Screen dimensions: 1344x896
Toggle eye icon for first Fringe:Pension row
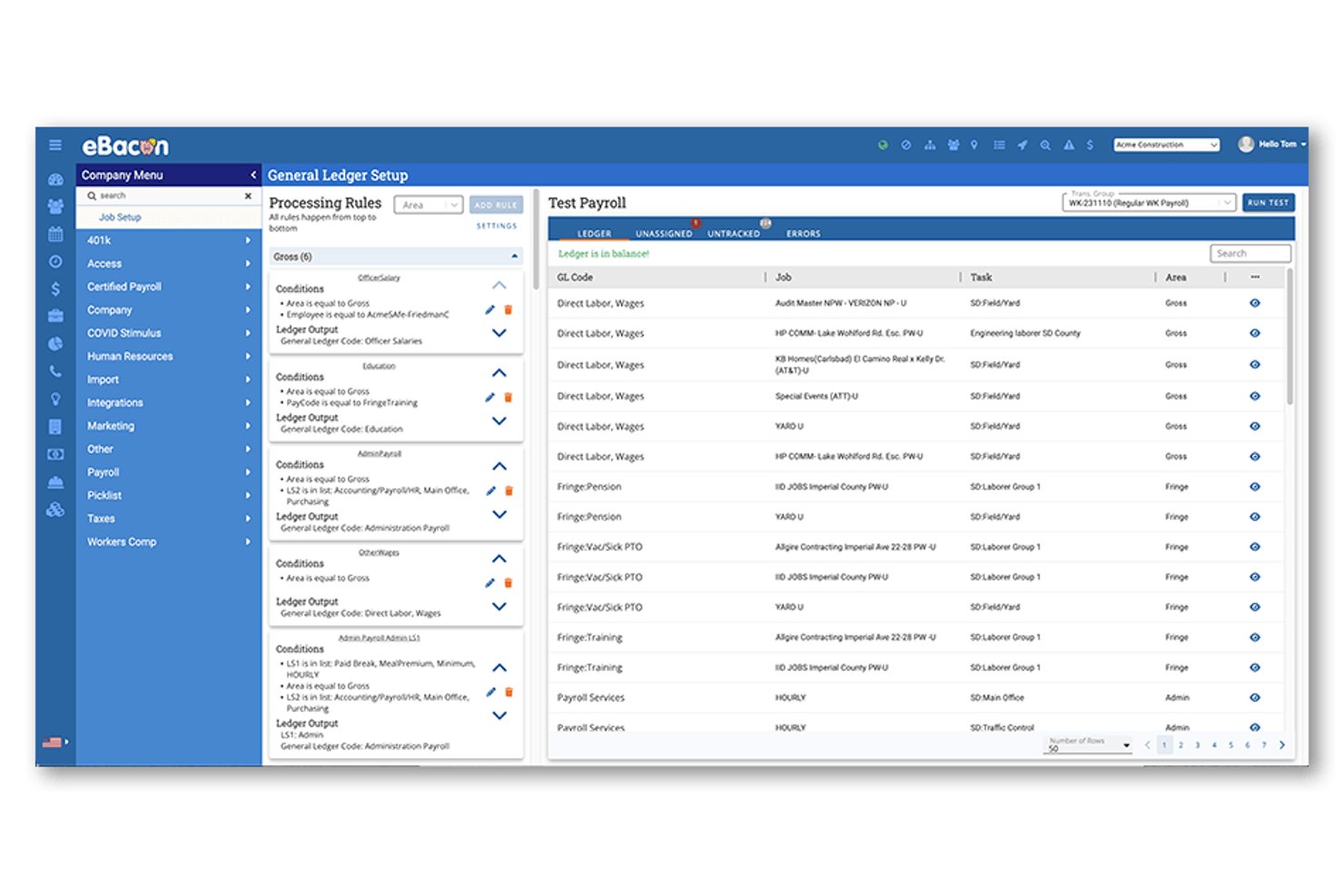coord(1255,487)
